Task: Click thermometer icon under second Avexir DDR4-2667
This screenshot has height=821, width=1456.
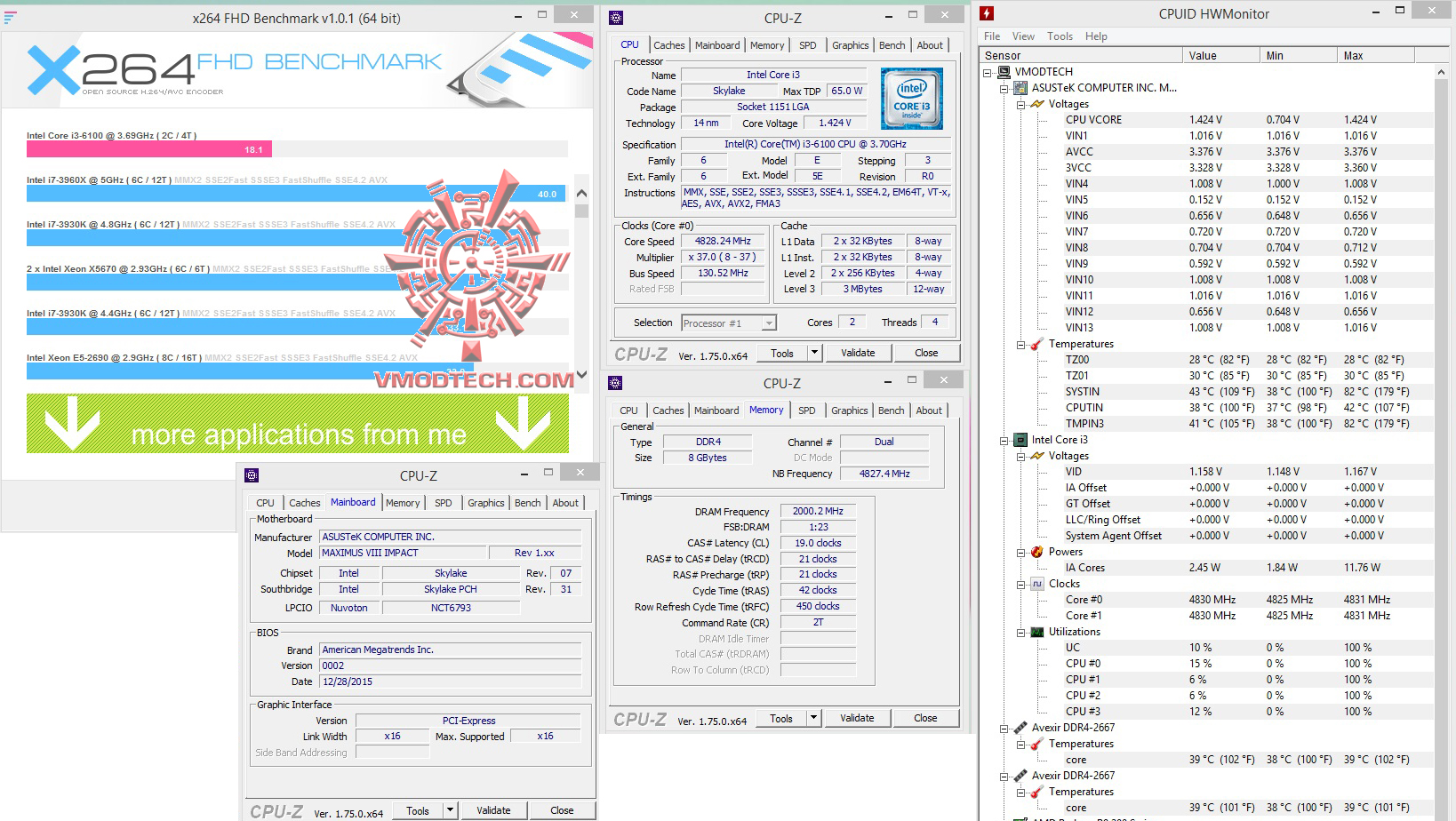Action: (x=1036, y=792)
